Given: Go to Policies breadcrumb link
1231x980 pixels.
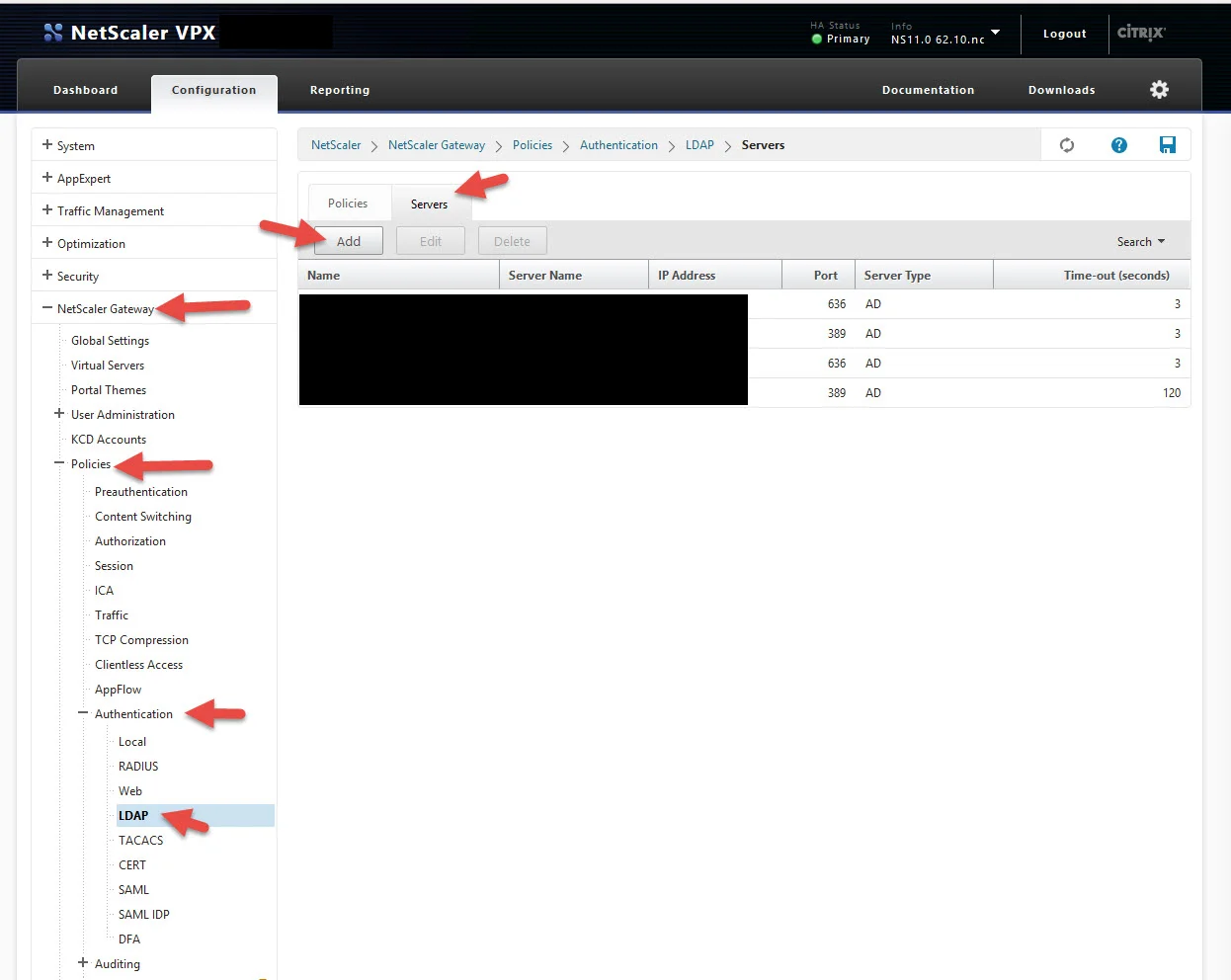Looking at the screenshot, I should pos(533,145).
